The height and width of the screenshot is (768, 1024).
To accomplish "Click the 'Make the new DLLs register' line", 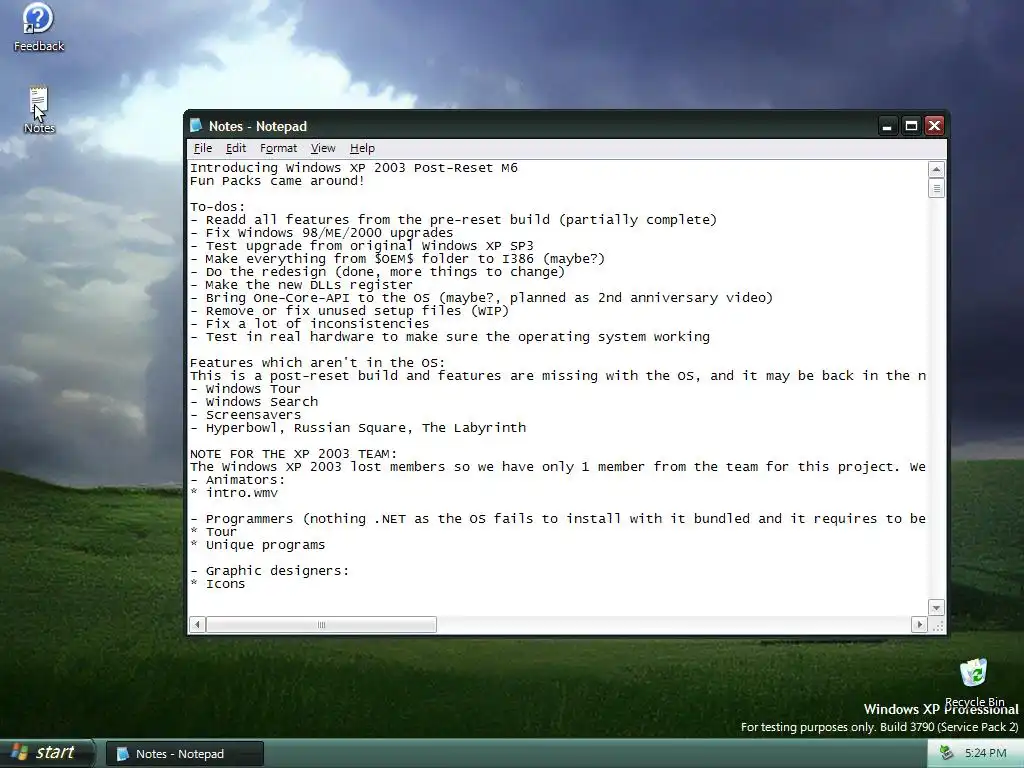I will [x=301, y=285].
